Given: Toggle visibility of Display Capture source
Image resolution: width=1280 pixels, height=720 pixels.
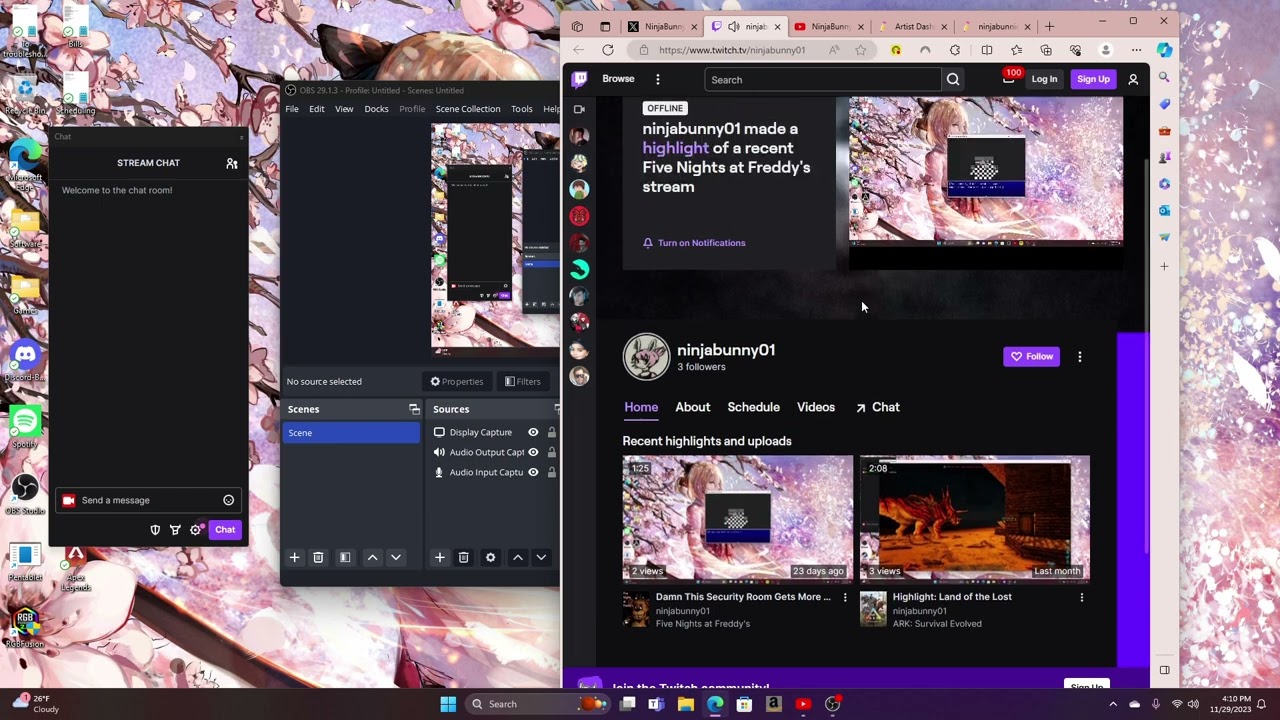Looking at the screenshot, I should pyautogui.click(x=533, y=432).
